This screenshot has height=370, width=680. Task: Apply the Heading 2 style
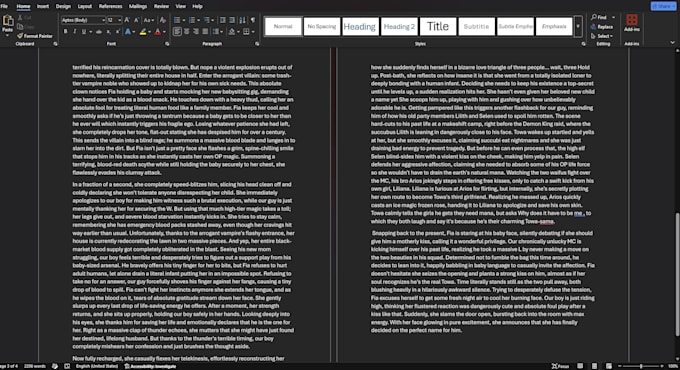(x=399, y=26)
